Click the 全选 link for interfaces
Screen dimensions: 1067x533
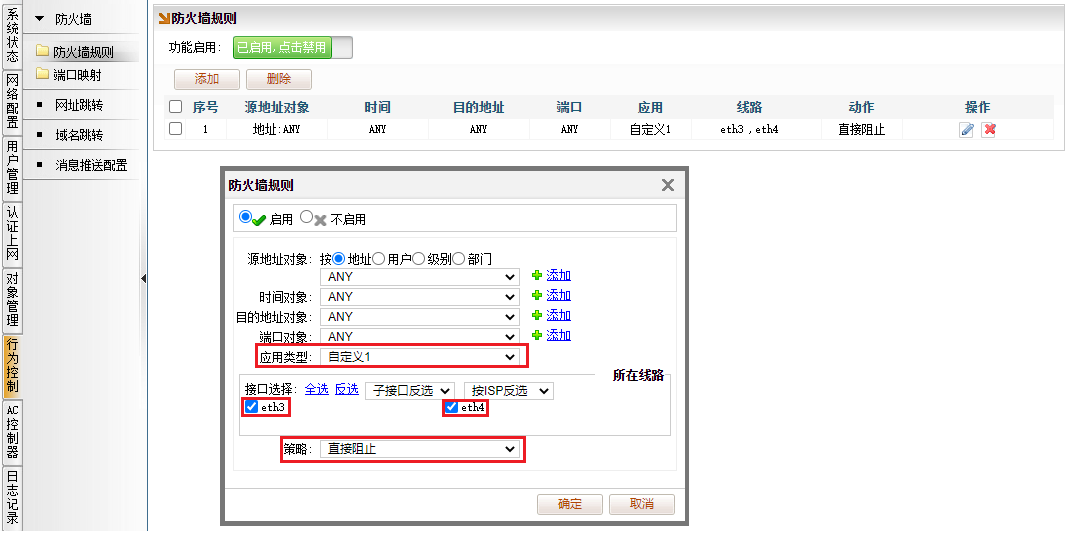point(316,389)
